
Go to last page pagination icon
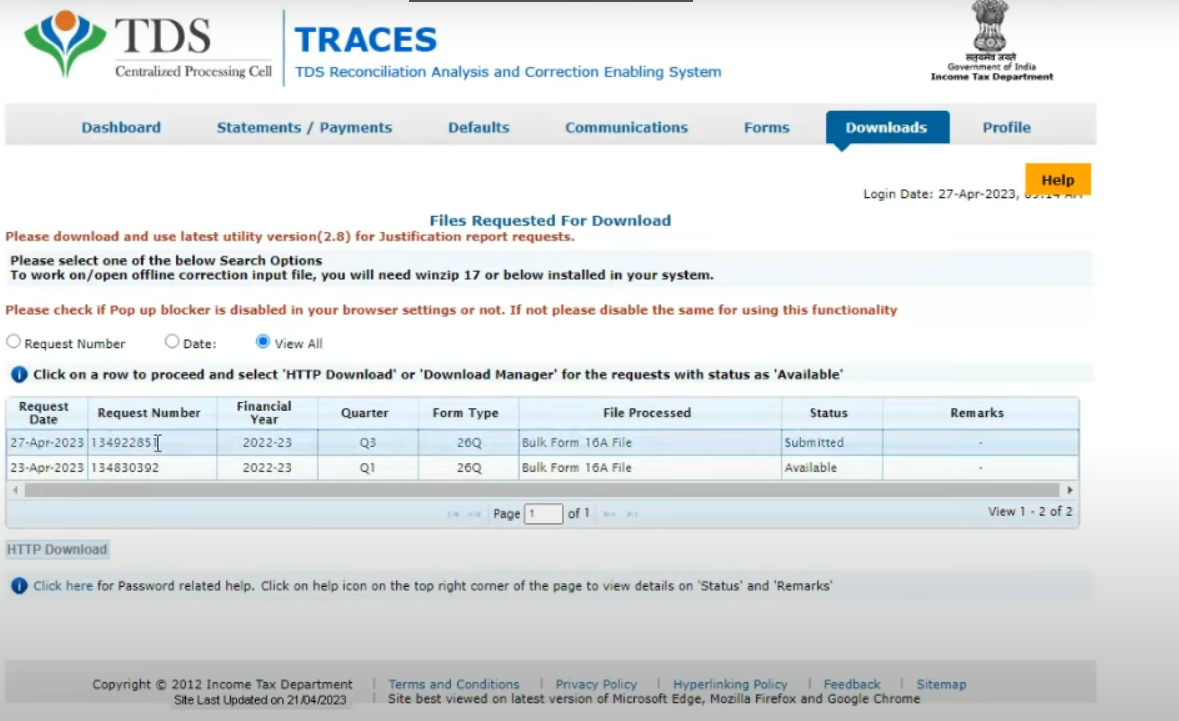pos(631,514)
